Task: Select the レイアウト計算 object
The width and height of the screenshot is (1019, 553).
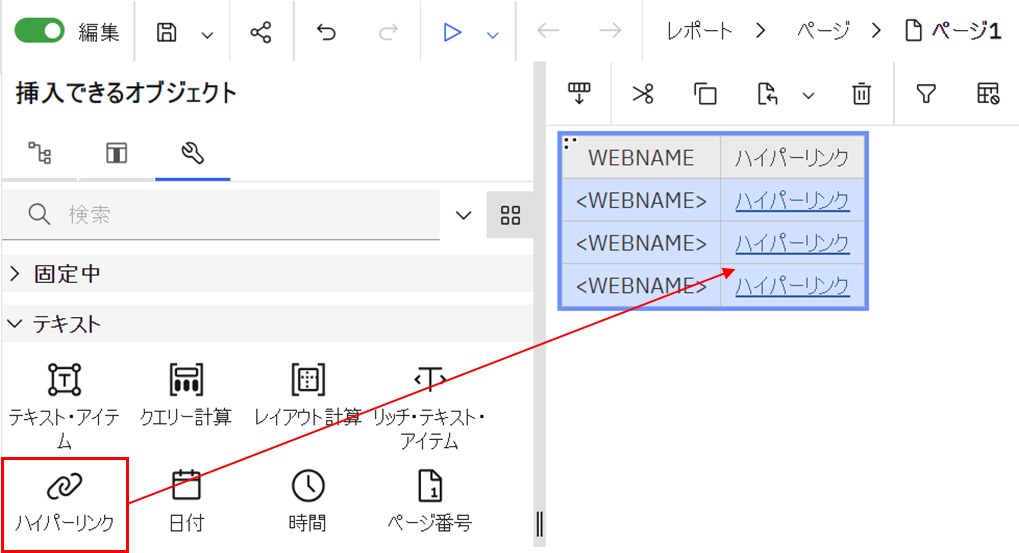Action: (307, 395)
